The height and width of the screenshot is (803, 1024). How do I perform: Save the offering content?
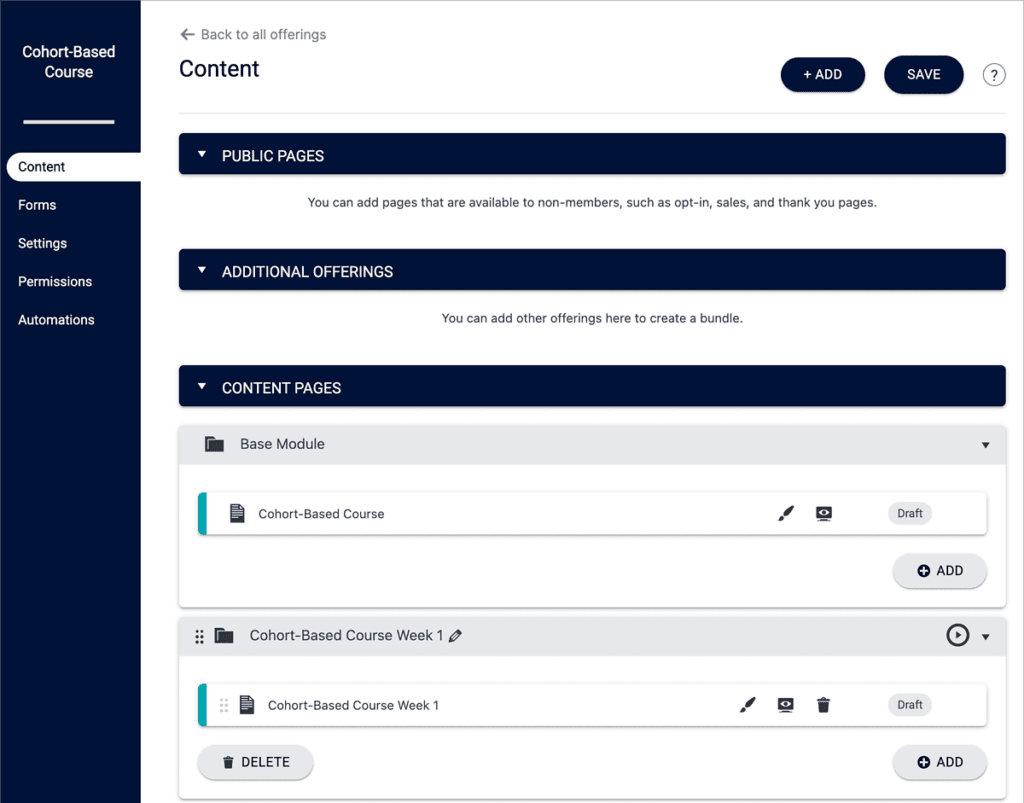click(922, 74)
